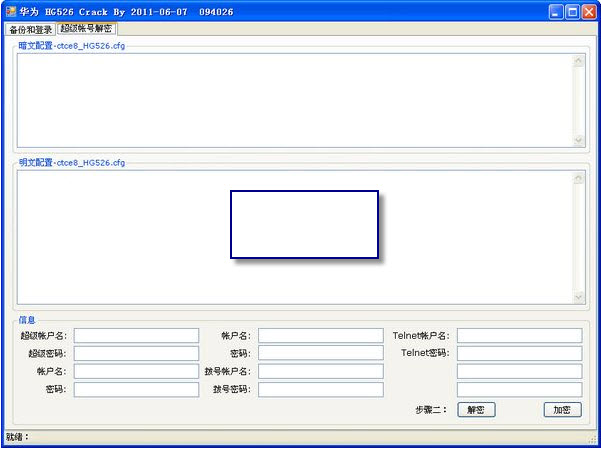
Task: Click the up arrow of 暗文配置 scrollbar
Action: point(578,61)
